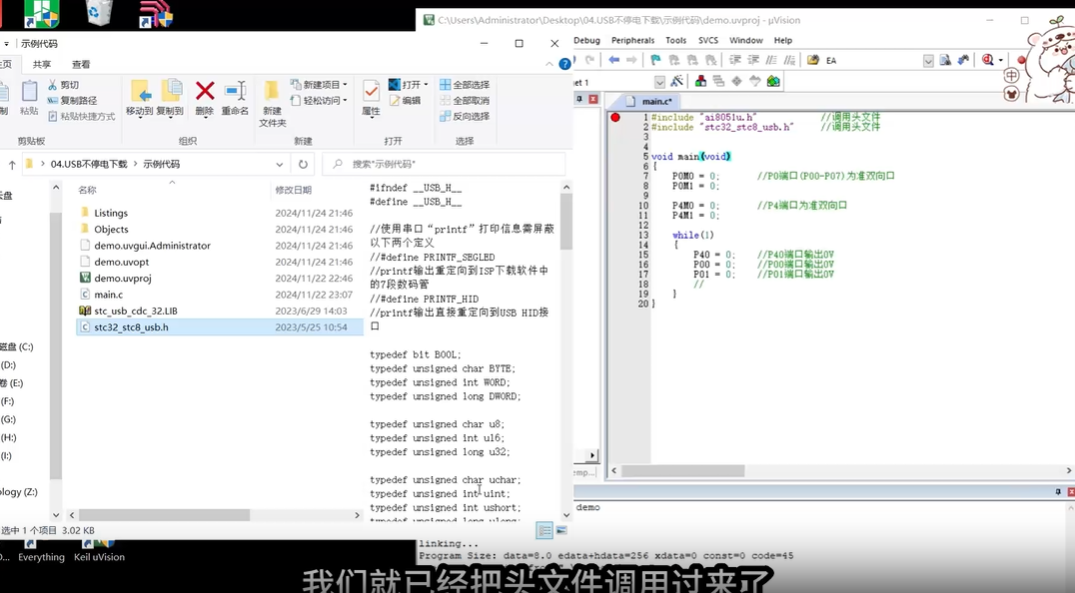Open Debug menu in µVision
Image resolution: width=1075 pixels, height=593 pixels.
point(587,40)
